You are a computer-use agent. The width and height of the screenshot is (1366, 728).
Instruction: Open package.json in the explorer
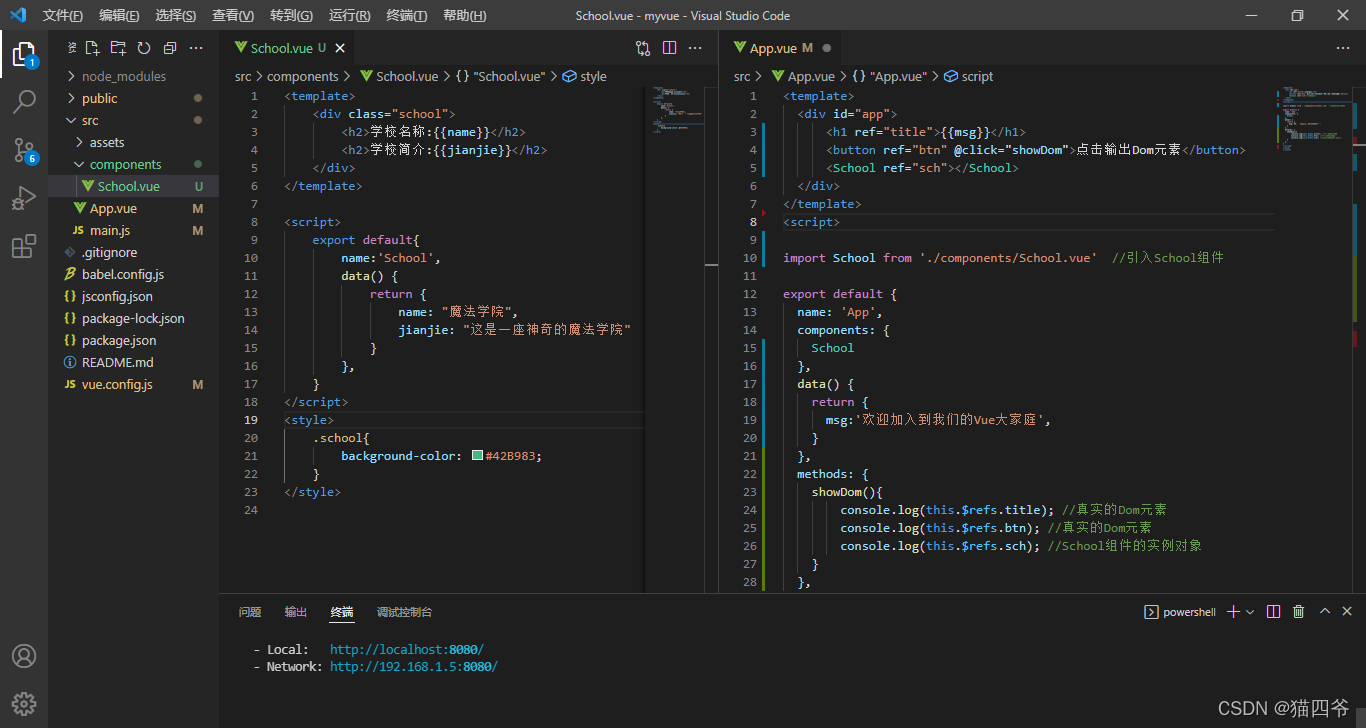click(x=133, y=340)
